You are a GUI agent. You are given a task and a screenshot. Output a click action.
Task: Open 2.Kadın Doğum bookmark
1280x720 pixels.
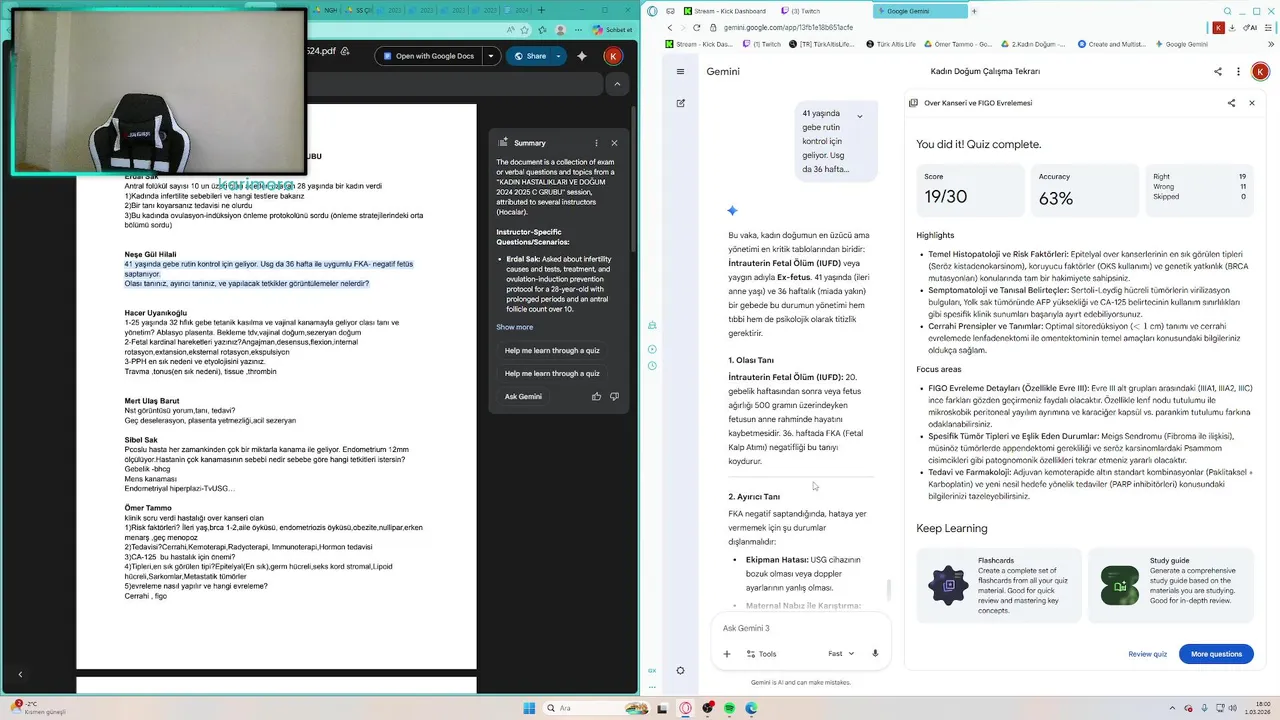[x=1034, y=44]
